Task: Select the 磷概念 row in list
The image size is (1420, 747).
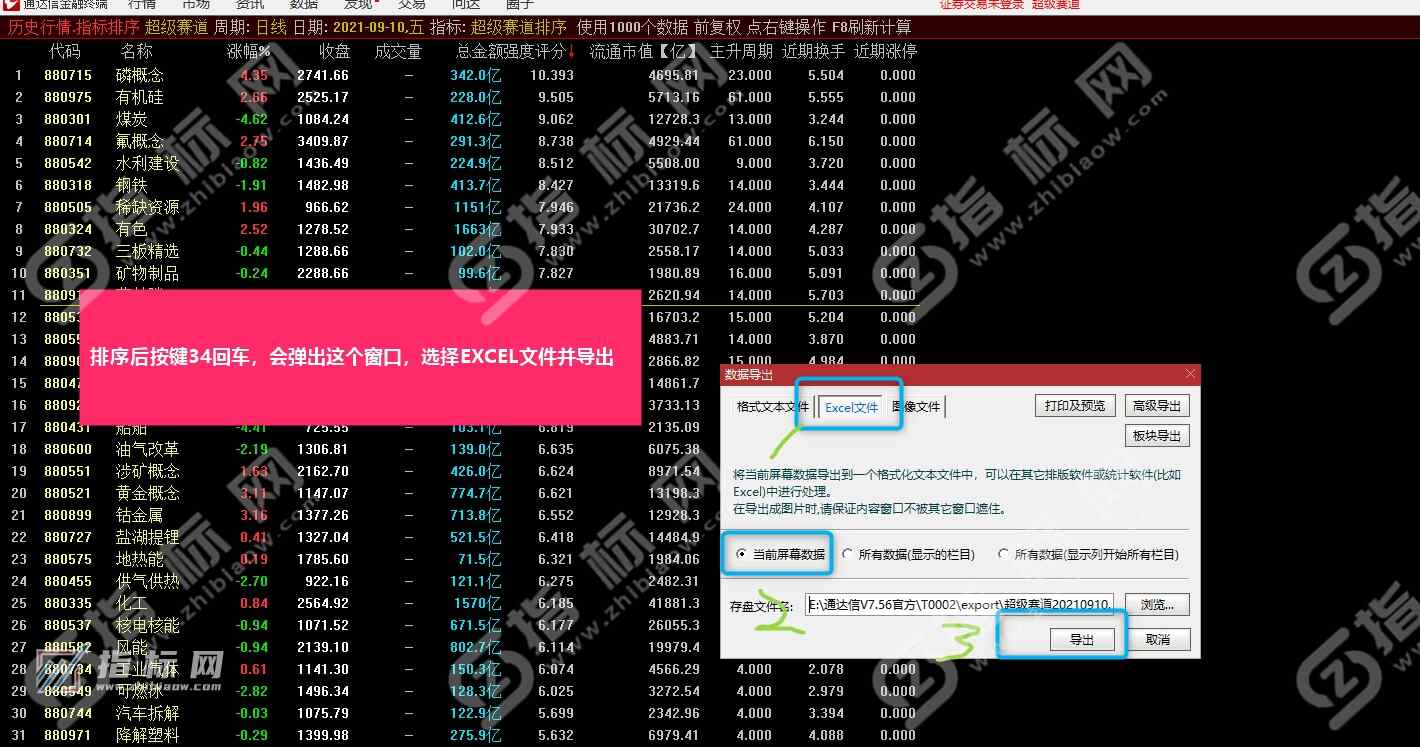Action: pos(140,75)
